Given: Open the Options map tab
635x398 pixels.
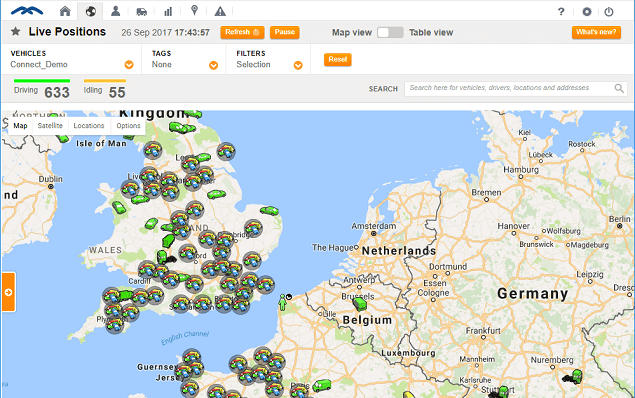Looking at the screenshot, I should coord(128,126).
